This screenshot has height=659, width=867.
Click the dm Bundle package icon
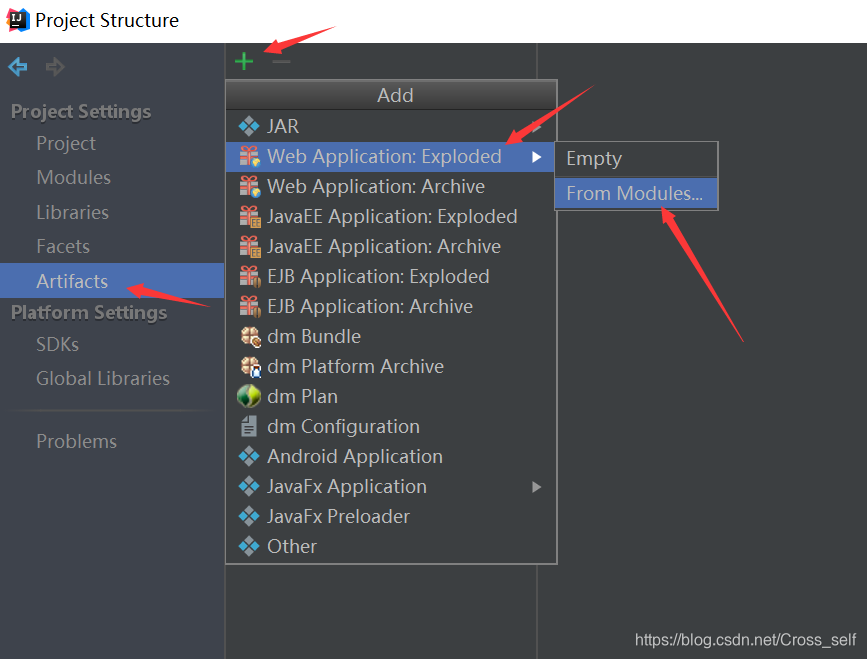click(250, 337)
